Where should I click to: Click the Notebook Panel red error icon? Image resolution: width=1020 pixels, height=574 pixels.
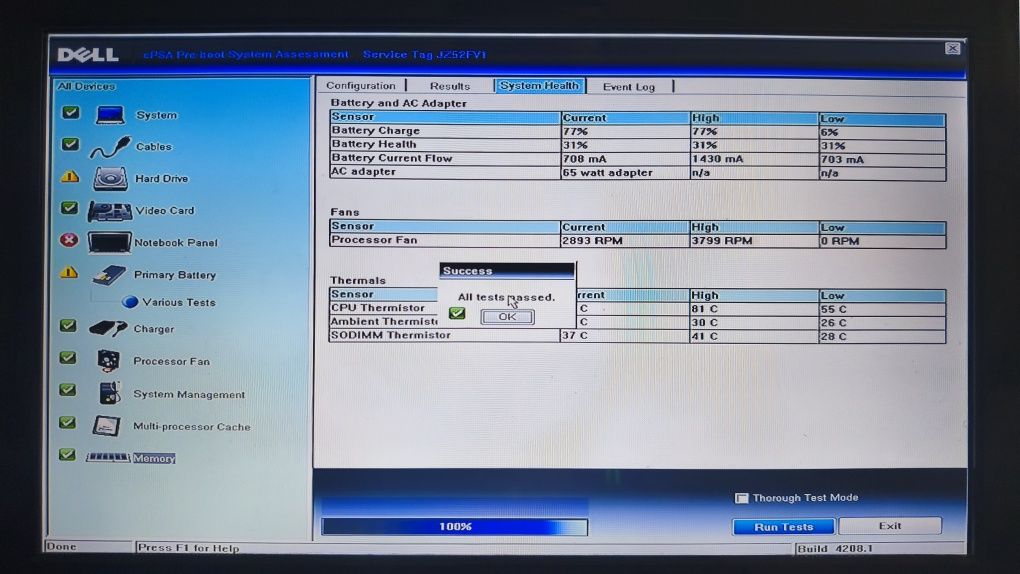pyautogui.click(x=69, y=240)
